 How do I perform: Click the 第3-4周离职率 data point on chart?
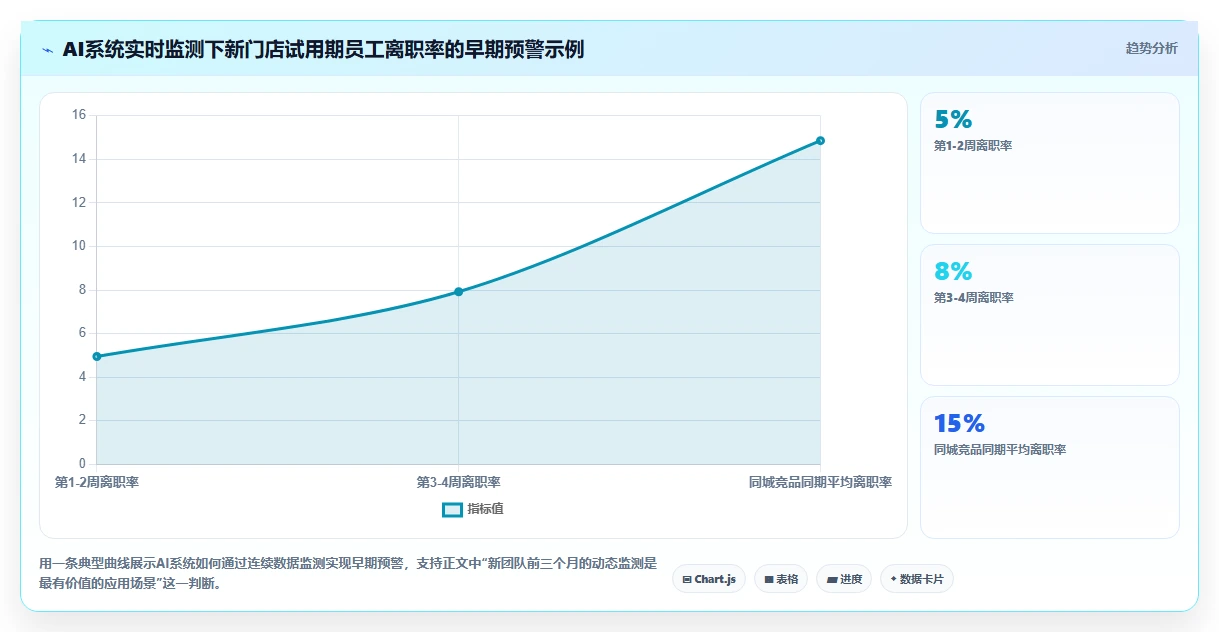click(458, 291)
